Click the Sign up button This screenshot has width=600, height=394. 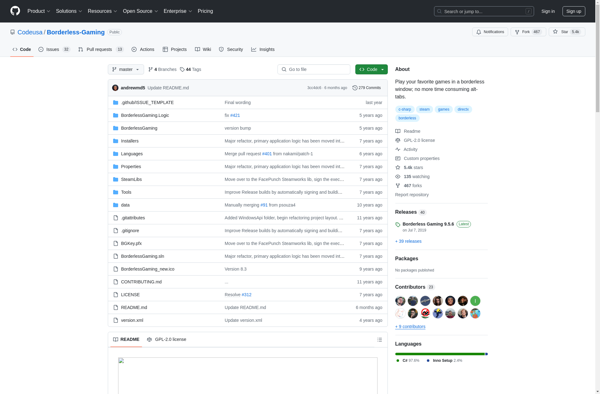(x=573, y=11)
